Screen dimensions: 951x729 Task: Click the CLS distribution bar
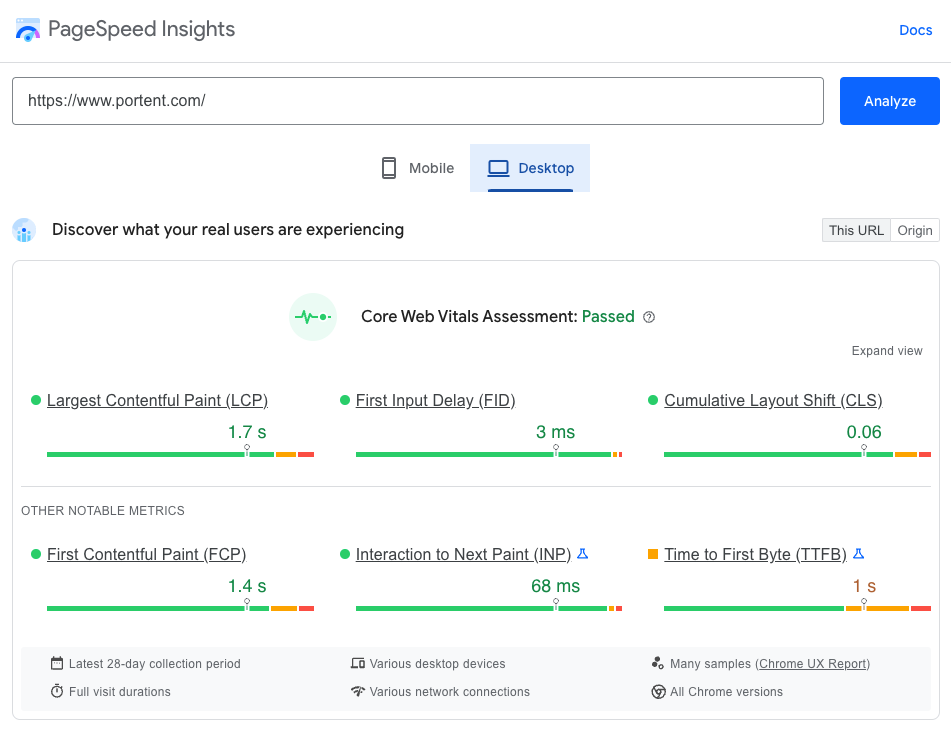tap(798, 454)
